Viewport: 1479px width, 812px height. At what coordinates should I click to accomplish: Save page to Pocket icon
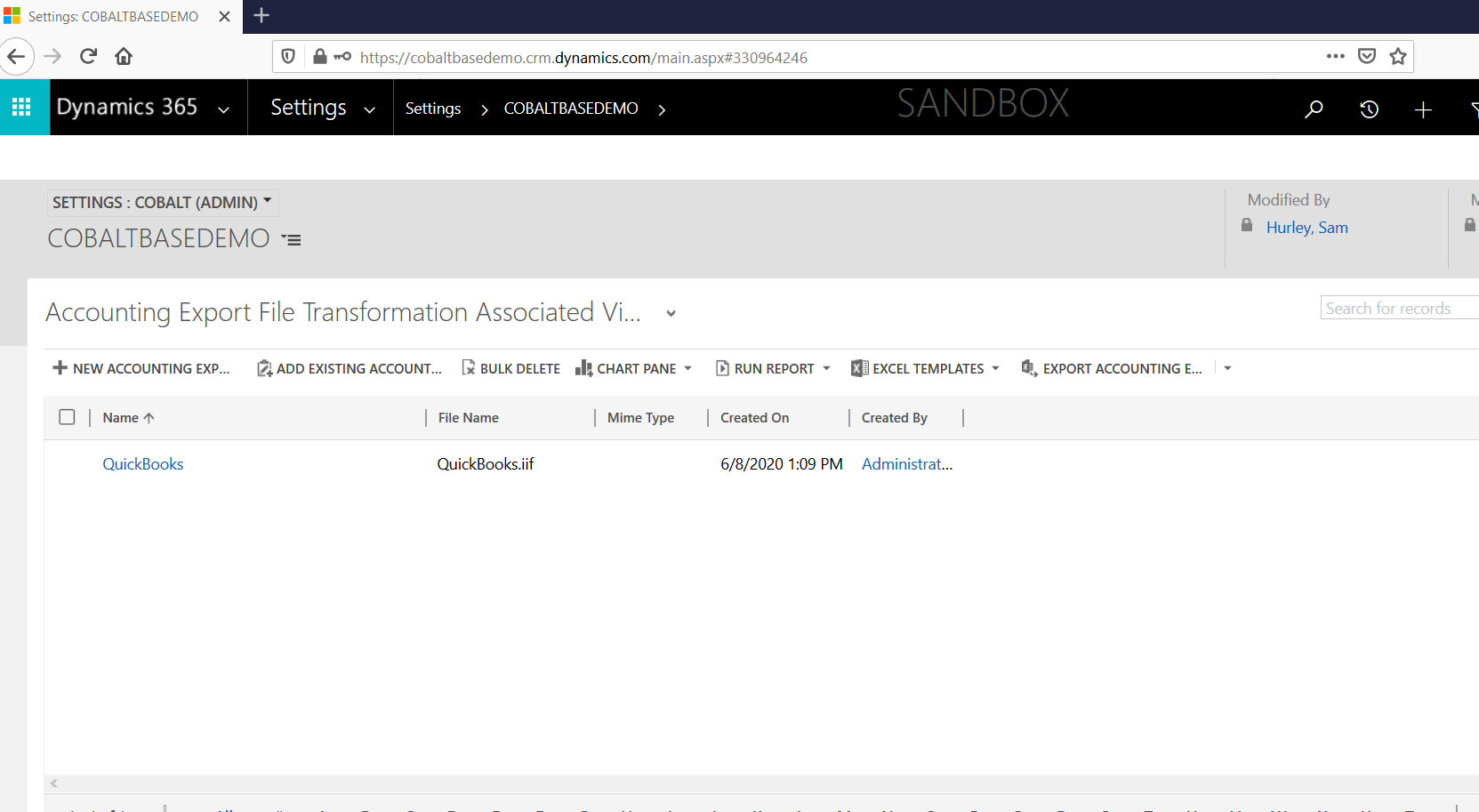tap(1367, 56)
